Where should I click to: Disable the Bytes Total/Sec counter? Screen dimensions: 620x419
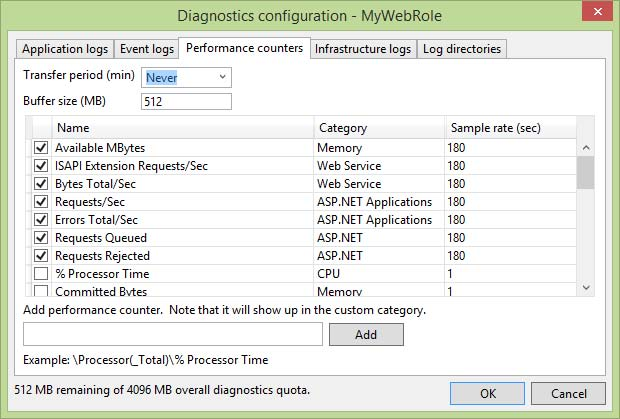[x=41, y=184]
